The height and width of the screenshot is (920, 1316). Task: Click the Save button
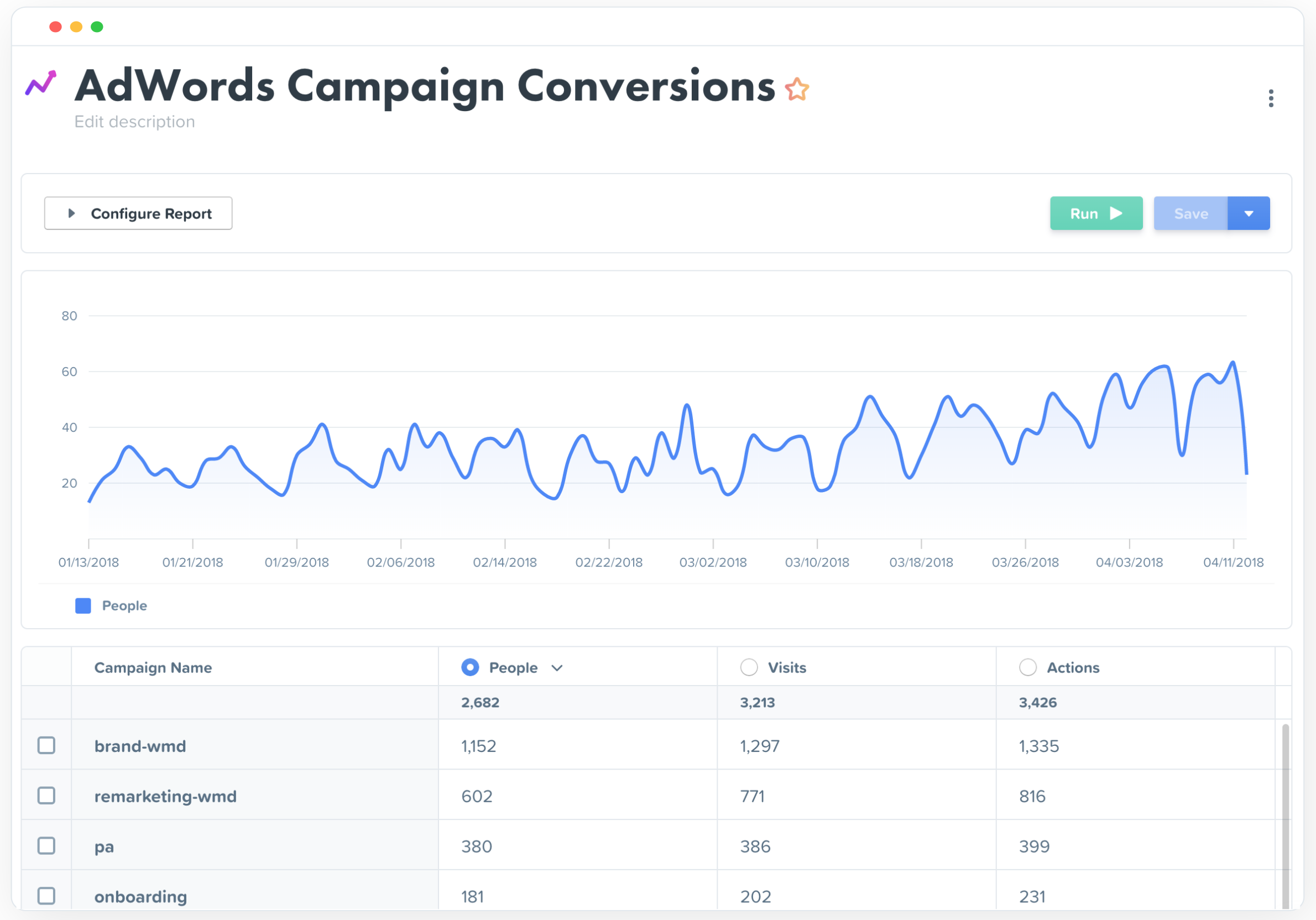(x=1190, y=213)
